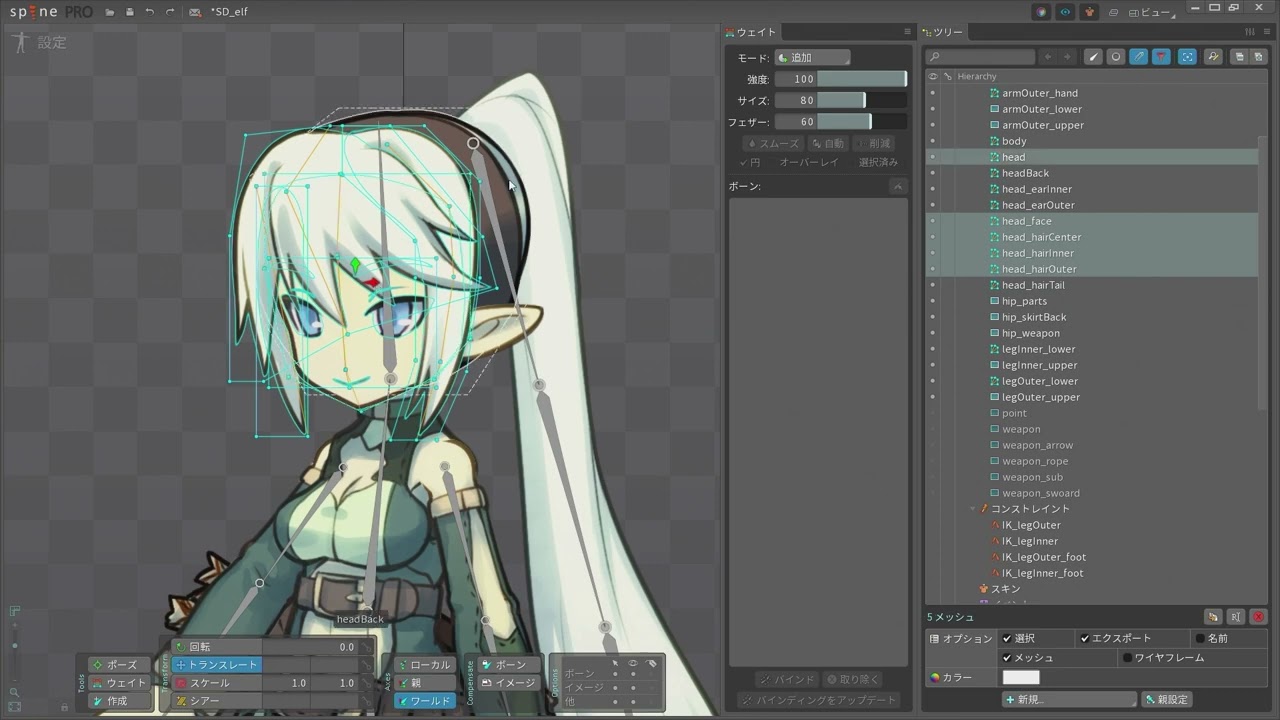Select the head_face tree item
1280x720 pixels.
tap(1027, 221)
